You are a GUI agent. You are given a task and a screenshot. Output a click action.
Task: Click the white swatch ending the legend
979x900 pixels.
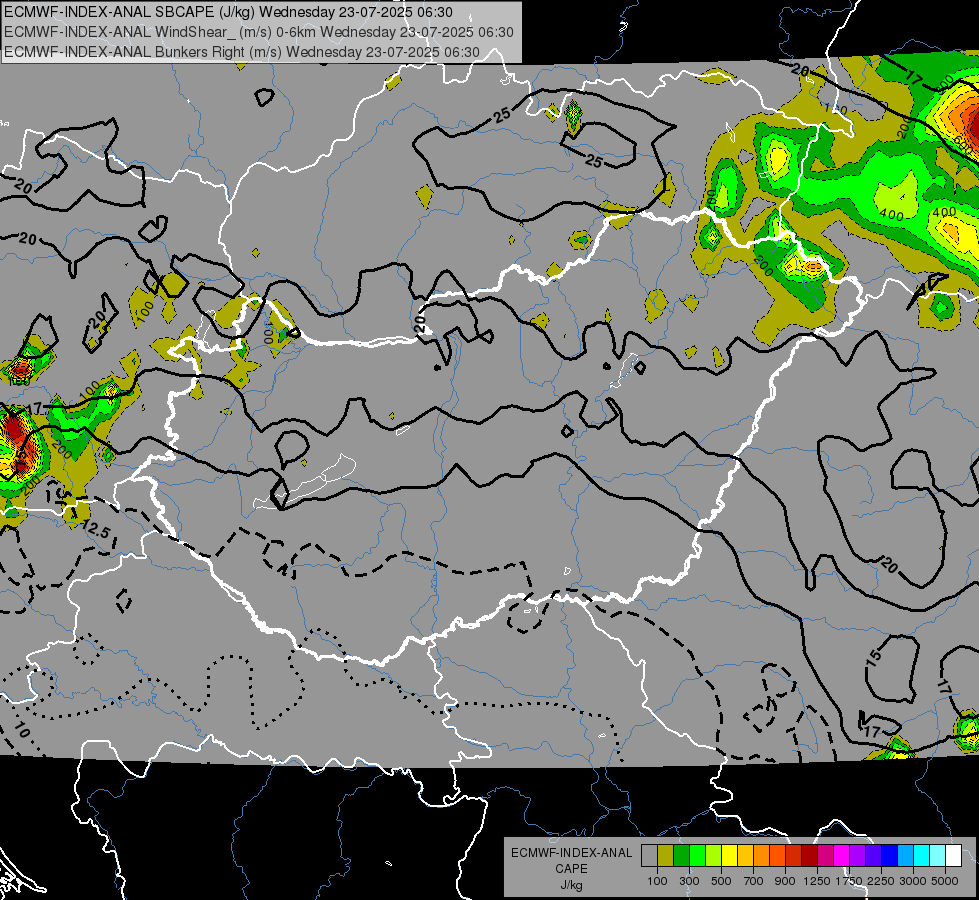pyautogui.click(x=953, y=856)
